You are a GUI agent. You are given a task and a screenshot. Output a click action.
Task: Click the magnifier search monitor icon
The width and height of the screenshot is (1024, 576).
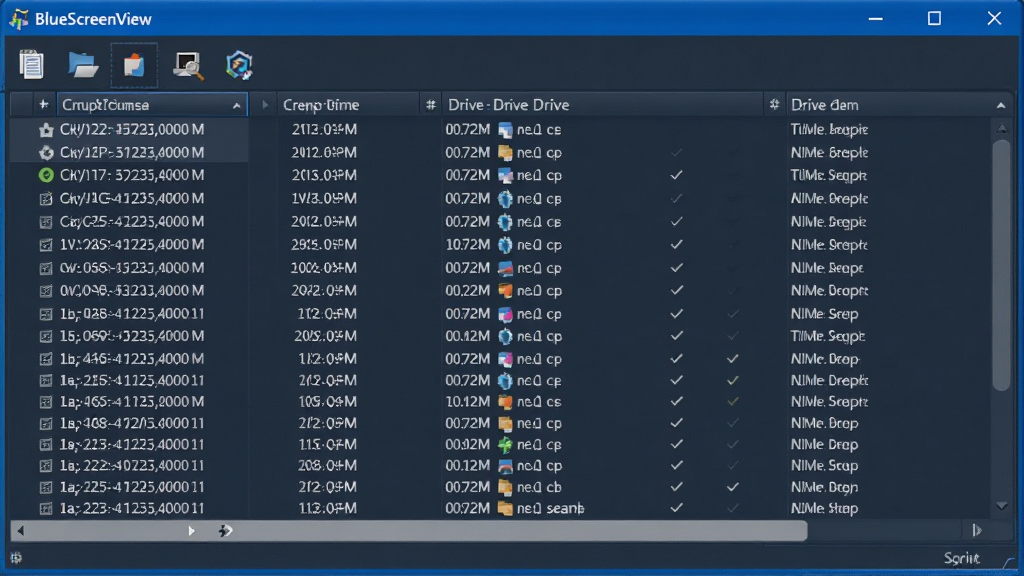188,66
